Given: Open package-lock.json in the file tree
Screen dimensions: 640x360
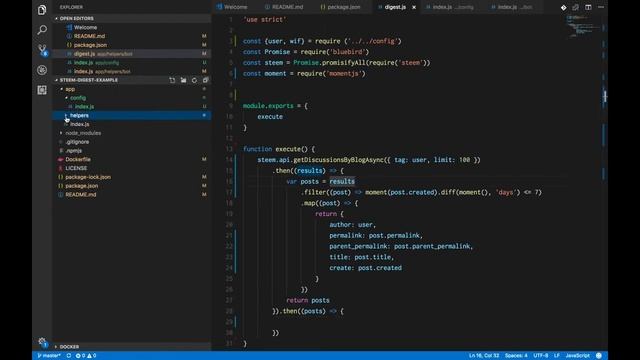Looking at the screenshot, I should coord(88,177).
